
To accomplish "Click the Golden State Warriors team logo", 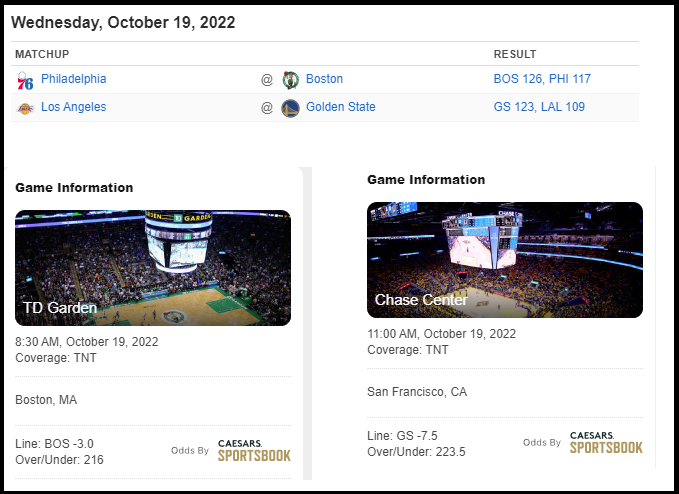I will pos(290,108).
